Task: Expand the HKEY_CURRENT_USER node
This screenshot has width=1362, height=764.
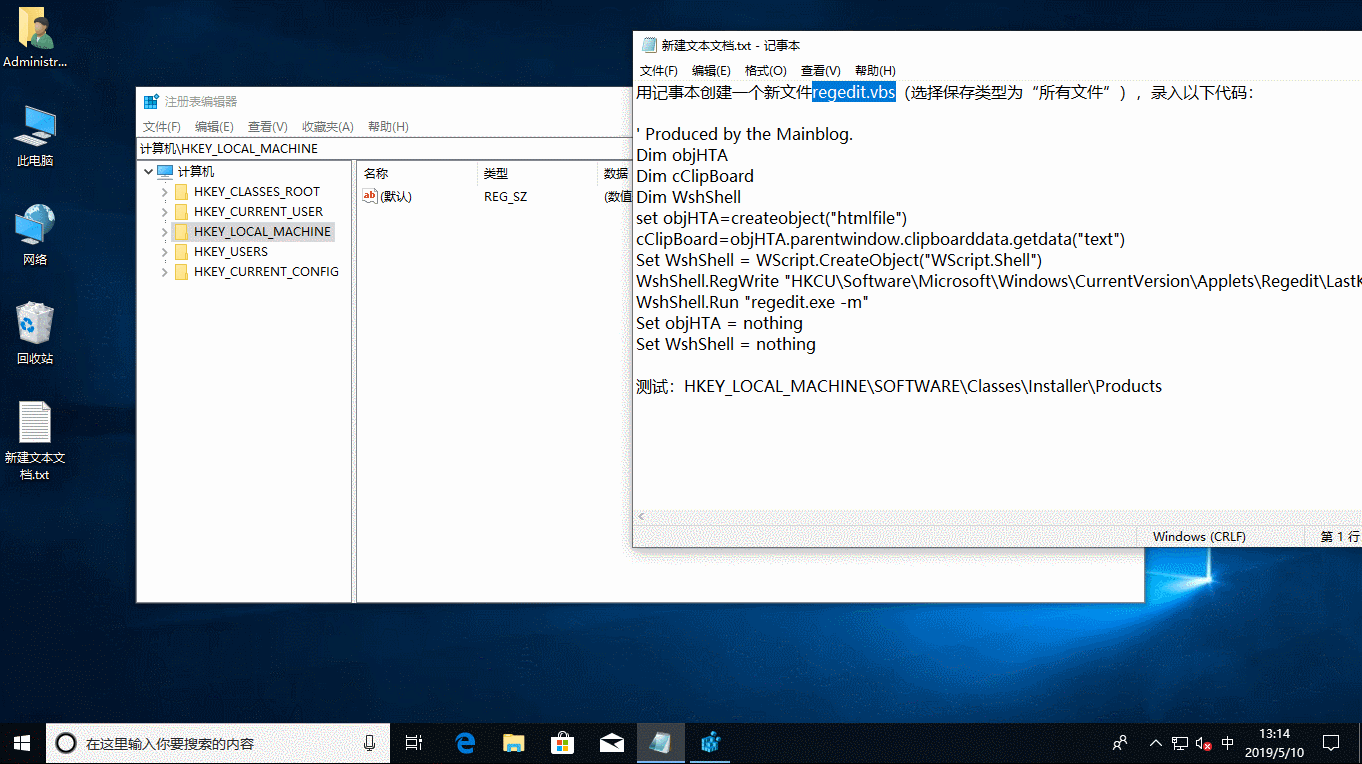Action: (x=165, y=211)
